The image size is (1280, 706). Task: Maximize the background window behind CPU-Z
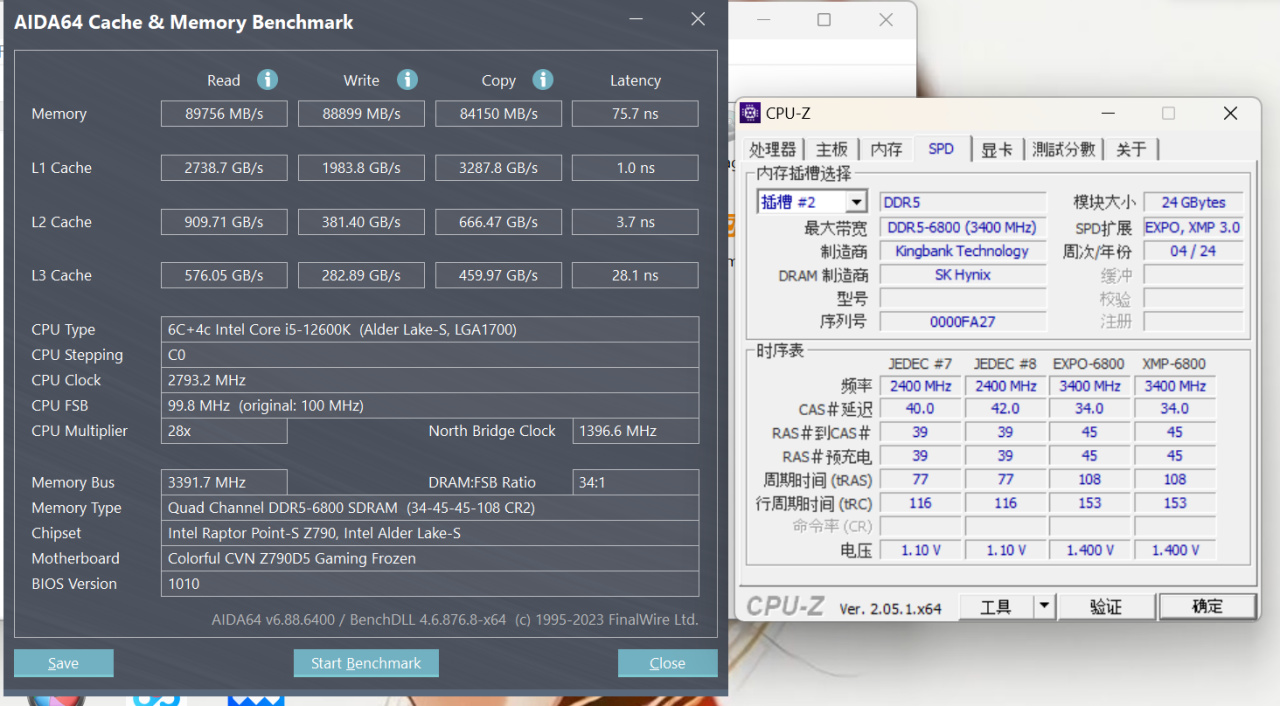pos(824,20)
